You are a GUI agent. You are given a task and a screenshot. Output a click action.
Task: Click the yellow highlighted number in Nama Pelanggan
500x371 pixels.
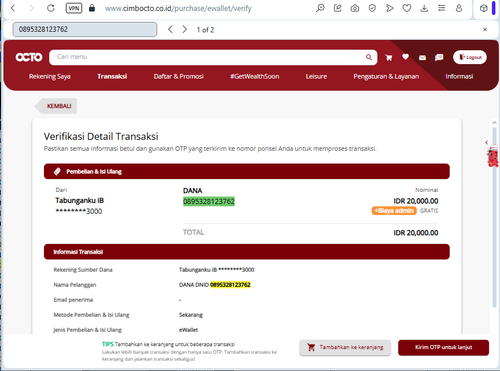230,285
